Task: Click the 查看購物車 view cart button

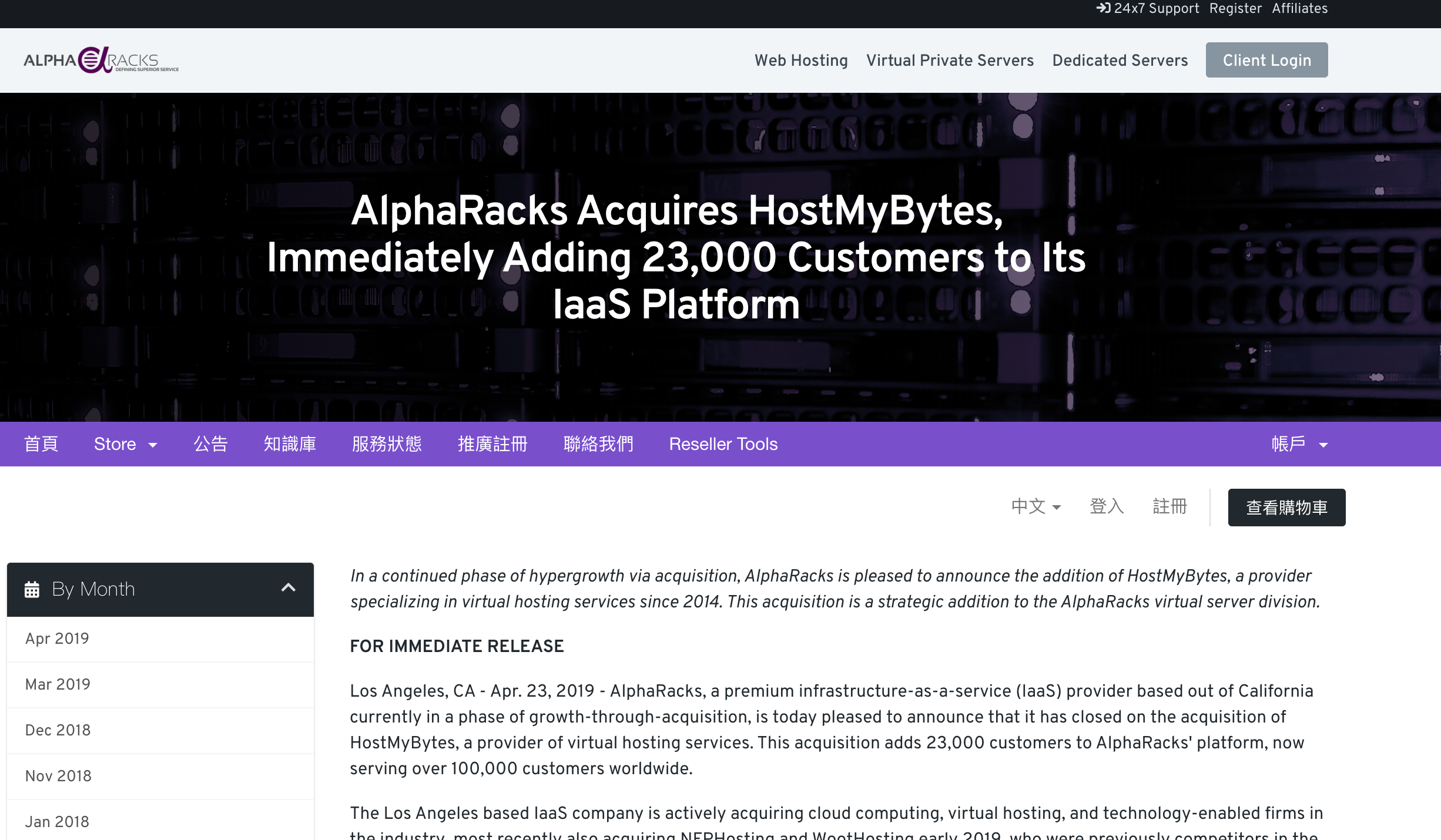Action: (1286, 508)
